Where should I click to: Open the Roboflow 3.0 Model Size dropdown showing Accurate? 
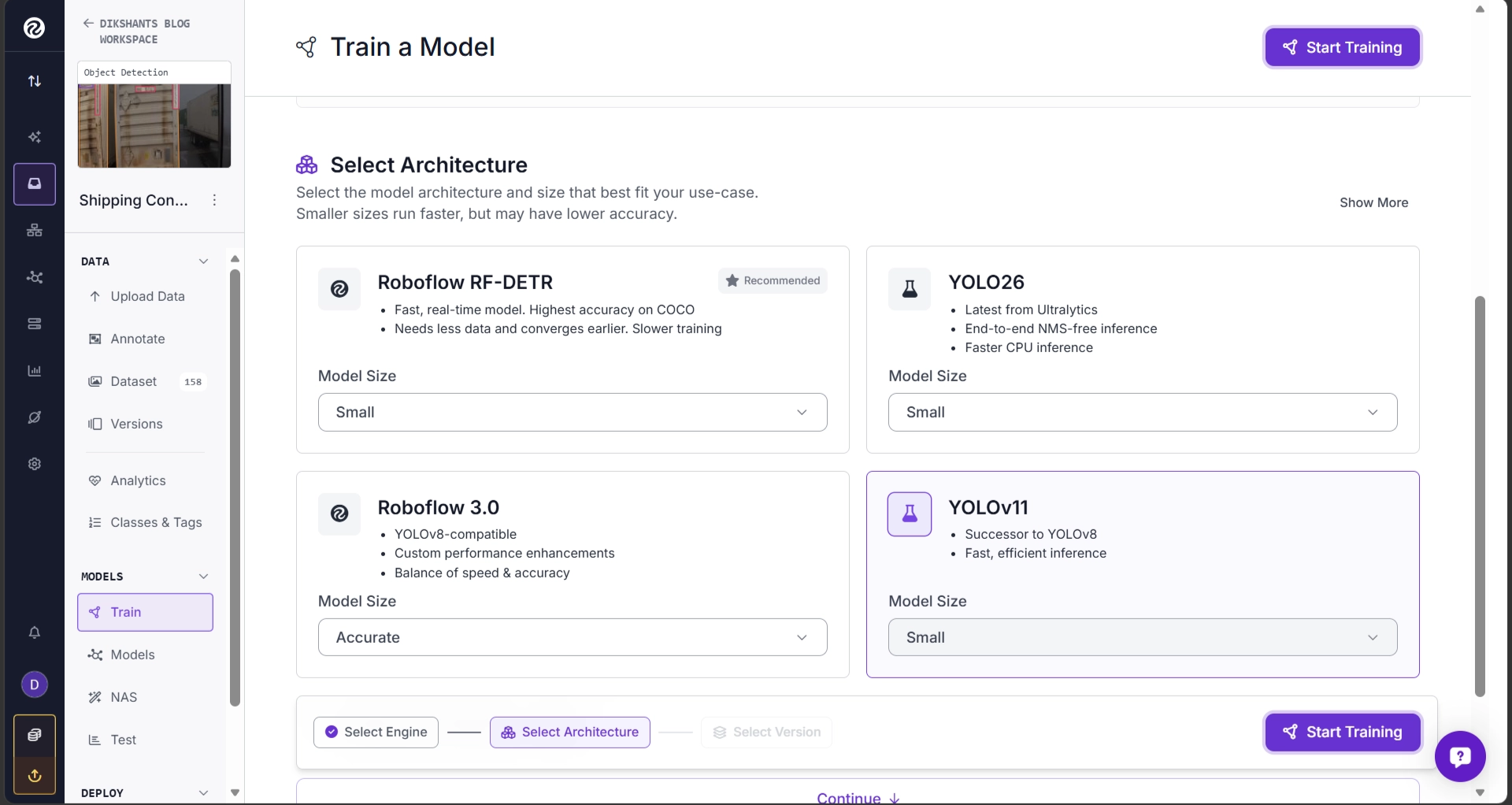click(x=573, y=637)
